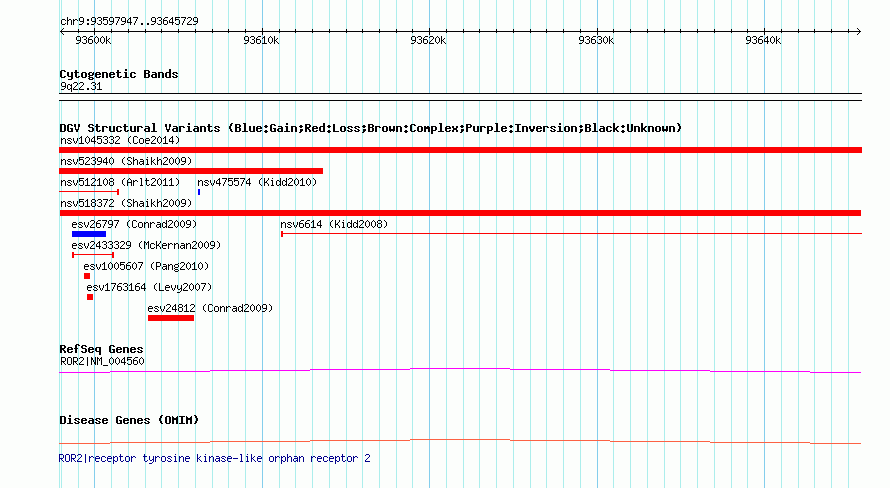Click the Cytogenetic Bands track title
This screenshot has height=488, width=890.
(x=119, y=74)
